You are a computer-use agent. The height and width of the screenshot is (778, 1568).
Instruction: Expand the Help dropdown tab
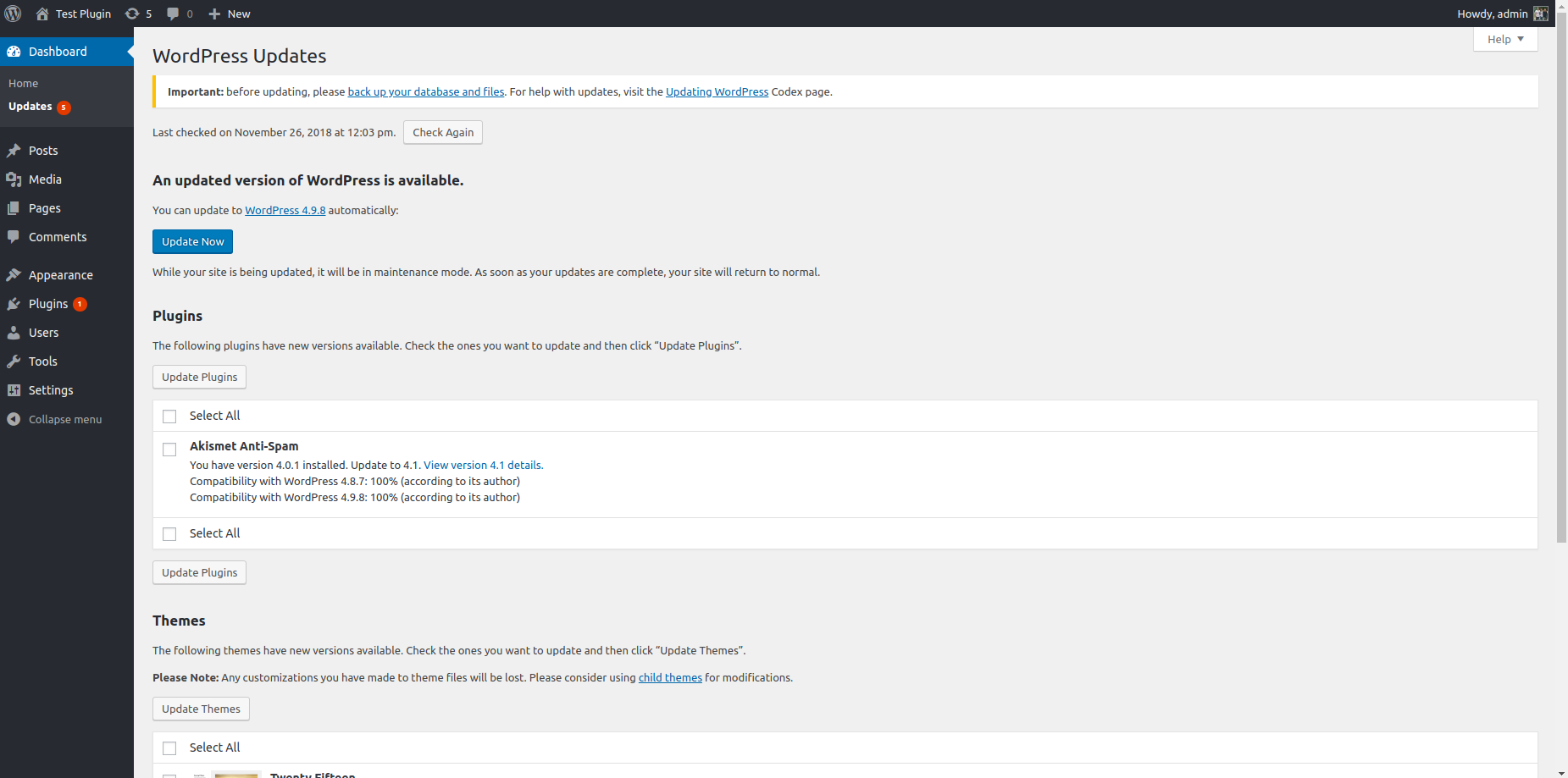[1505, 39]
